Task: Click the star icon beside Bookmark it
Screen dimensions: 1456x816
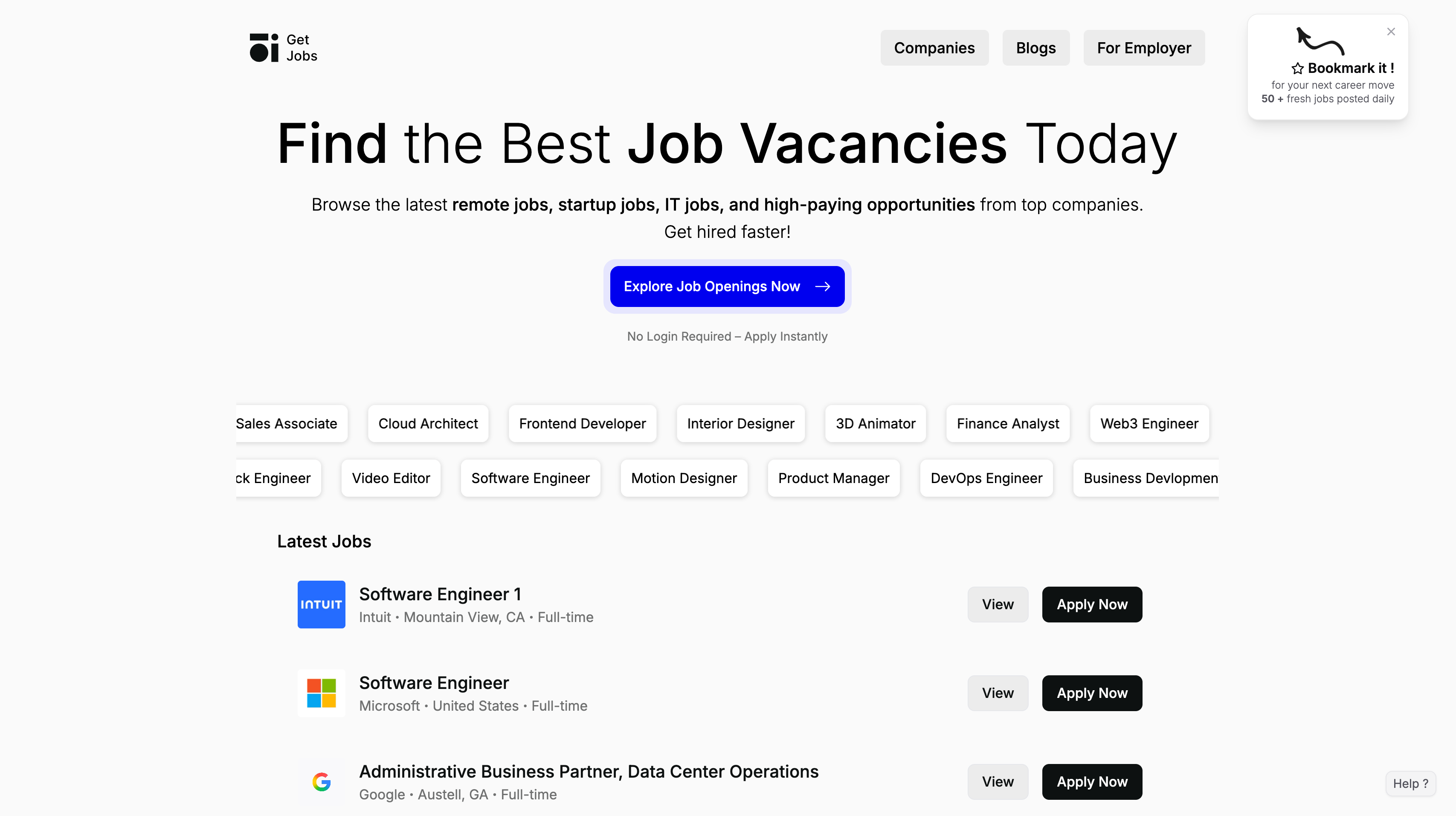Action: coord(1298,68)
